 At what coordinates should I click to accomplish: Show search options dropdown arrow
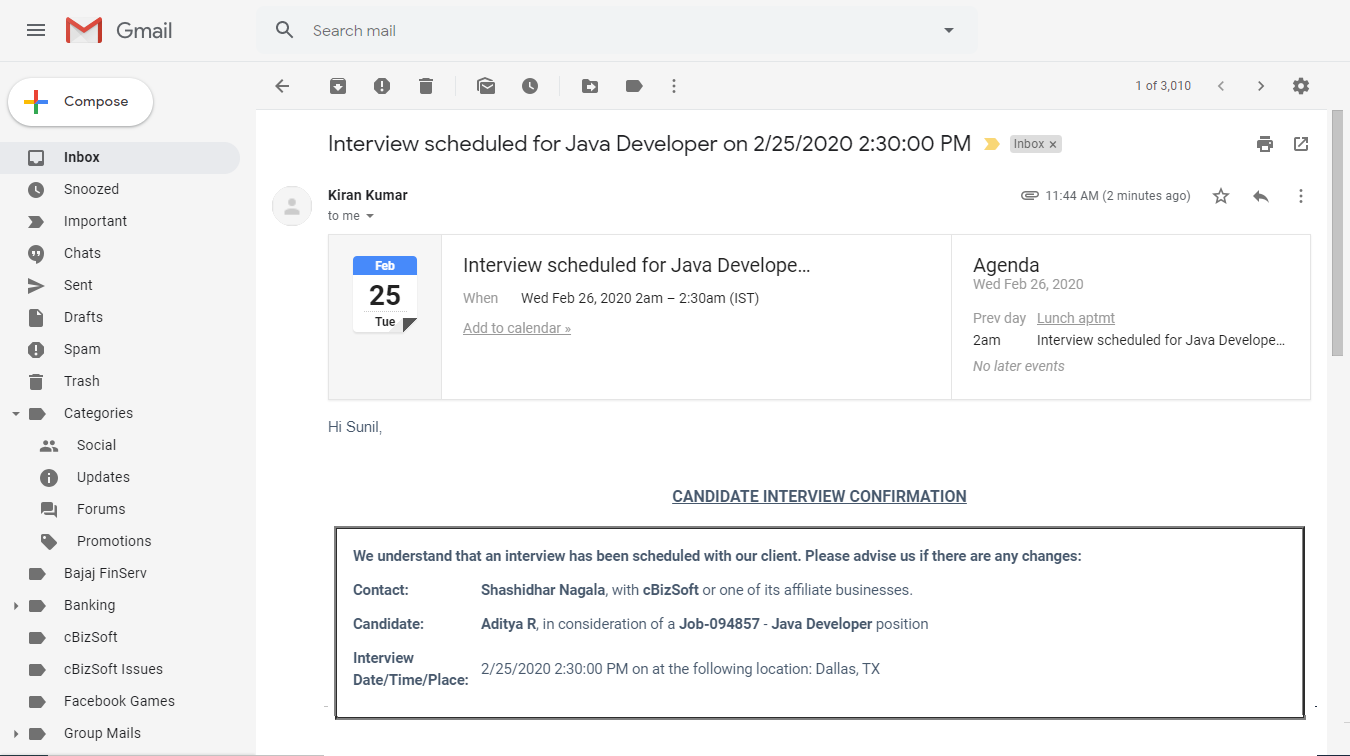[x=949, y=30]
